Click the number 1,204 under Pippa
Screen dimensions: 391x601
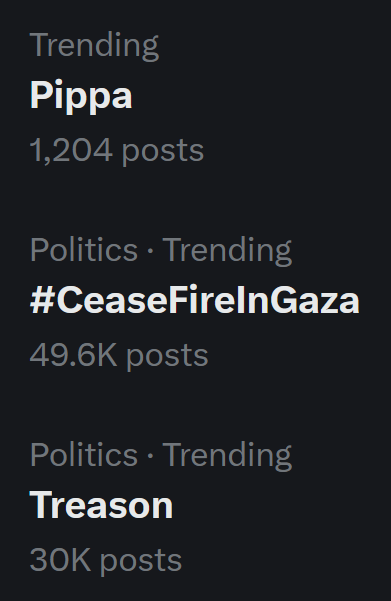tap(71, 150)
